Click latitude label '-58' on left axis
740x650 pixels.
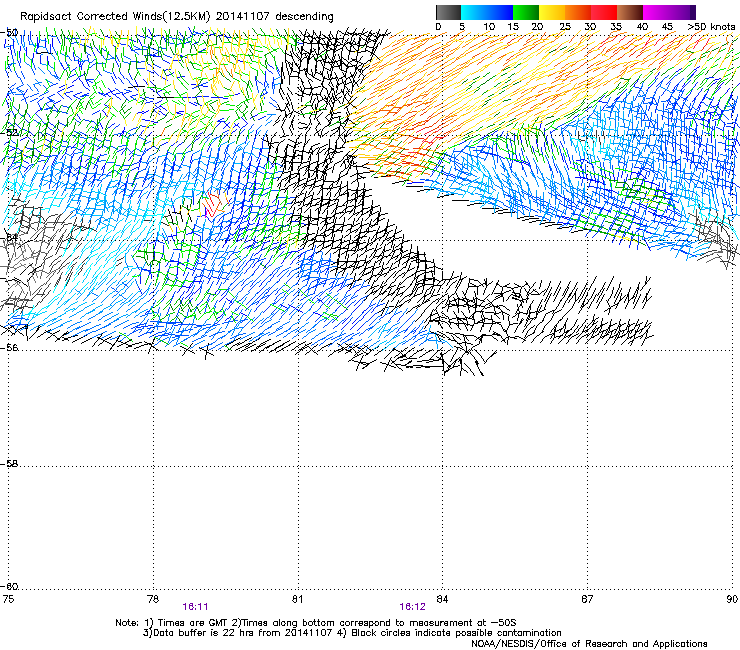9,464
